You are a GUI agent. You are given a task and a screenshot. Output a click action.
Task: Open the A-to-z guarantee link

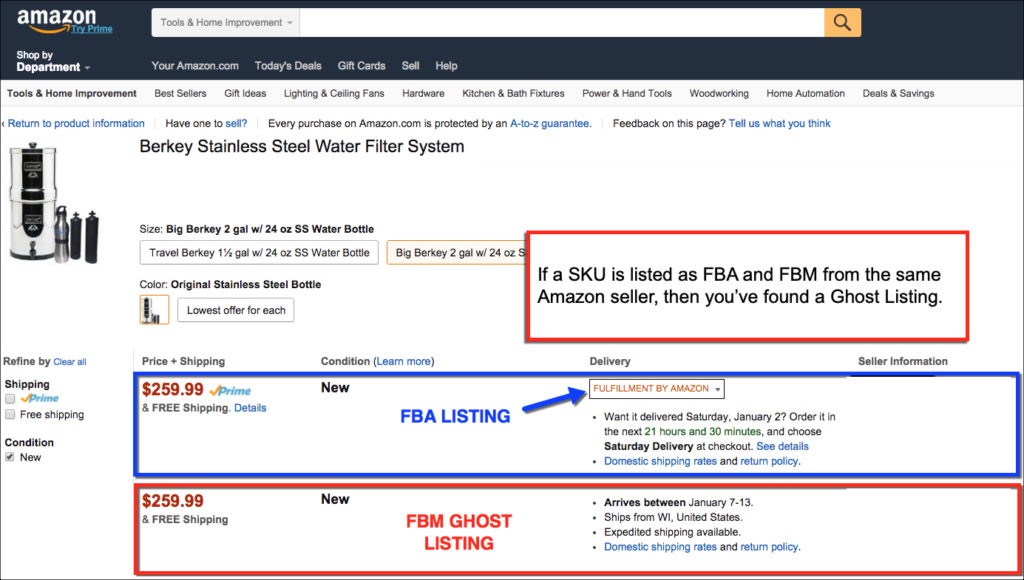click(x=551, y=123)
